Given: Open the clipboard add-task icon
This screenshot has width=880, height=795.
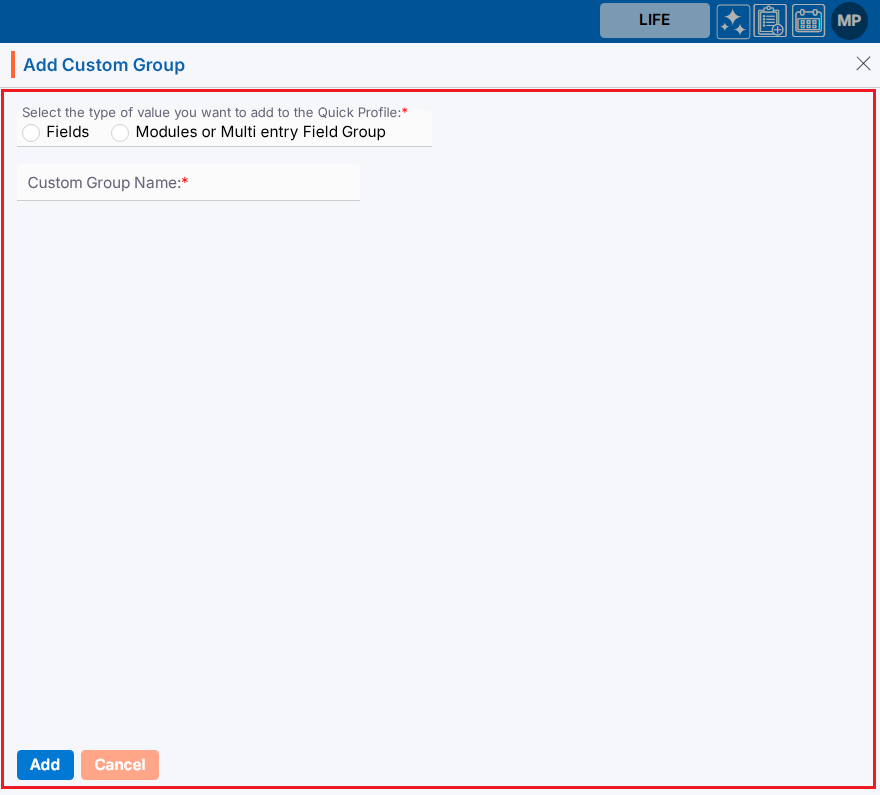Looking at the screenshot, I should point(770,21).
